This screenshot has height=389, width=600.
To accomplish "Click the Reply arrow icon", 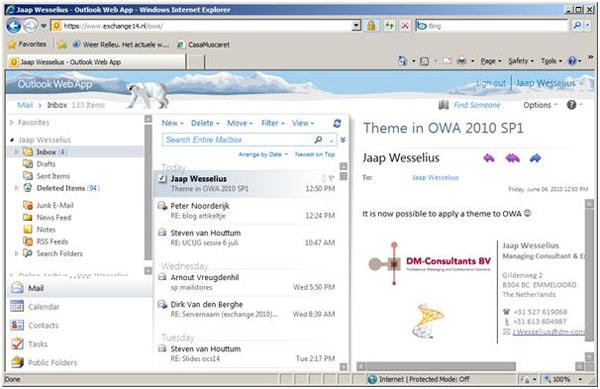I will pyautogui.click(x=489, y=158).
